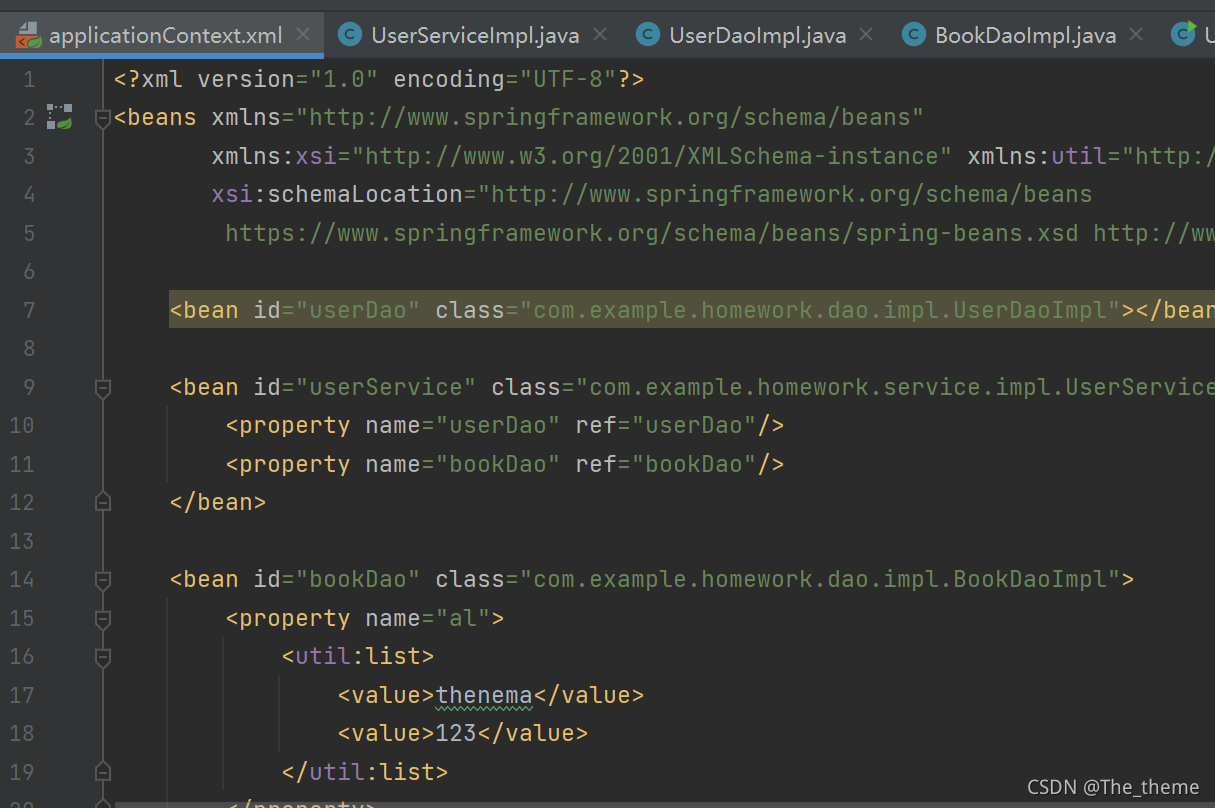Click the BookDaoImpl class path on line 14
1215x808 pixels.
(x=825, y=579)
